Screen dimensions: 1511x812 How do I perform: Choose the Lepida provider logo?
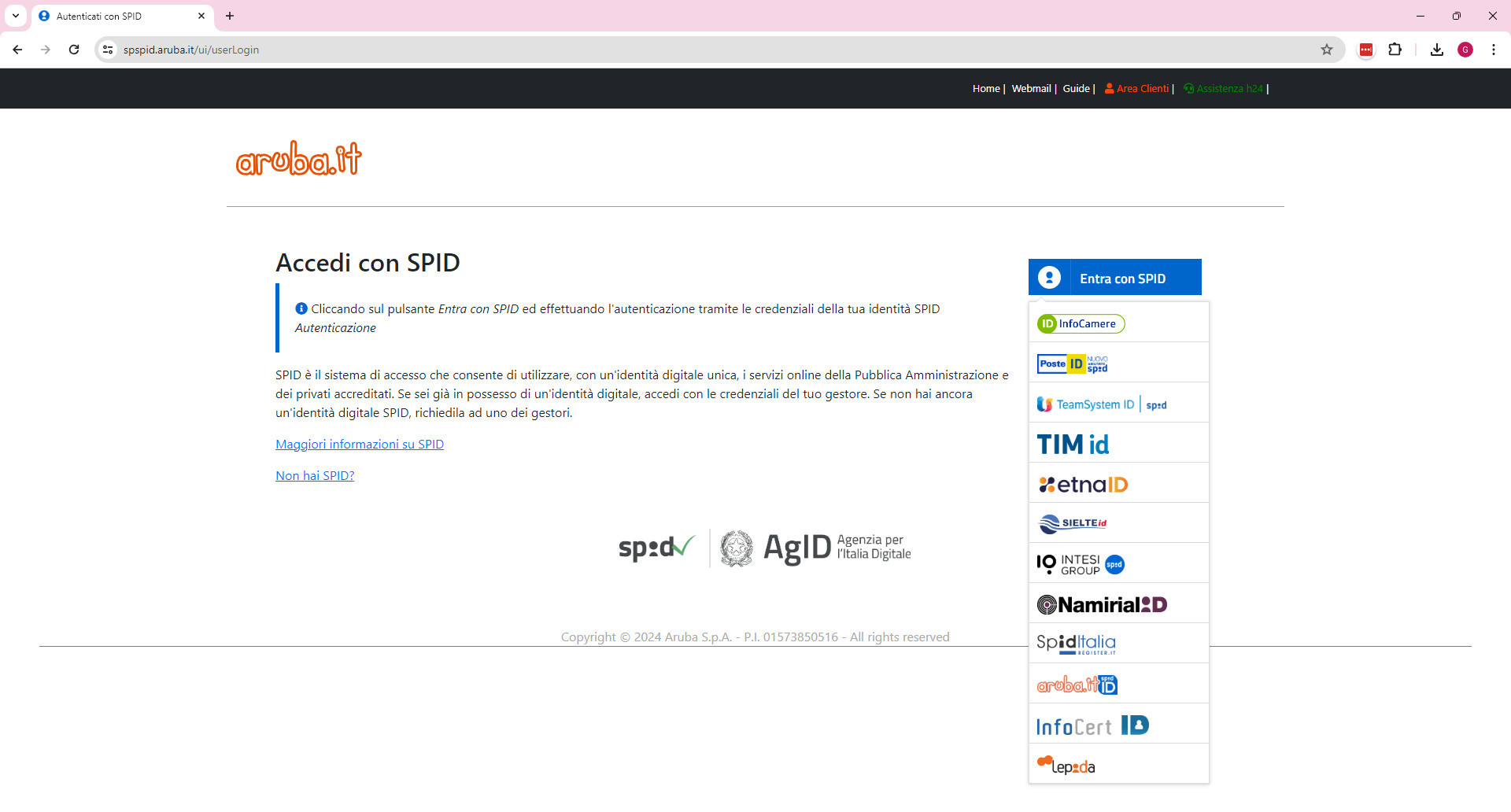pyautogui.click(x=1066, y=766)
